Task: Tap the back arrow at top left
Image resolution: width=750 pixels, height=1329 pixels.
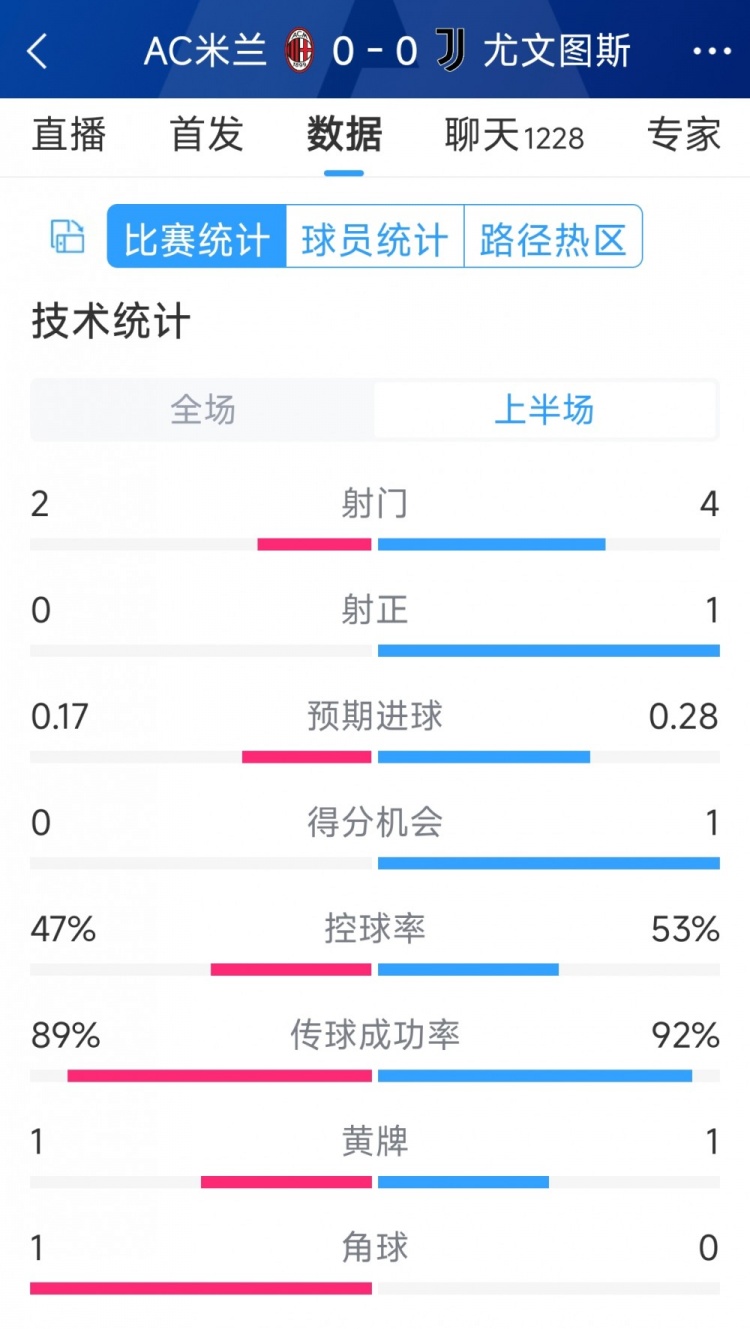Action: coord(38,52)
